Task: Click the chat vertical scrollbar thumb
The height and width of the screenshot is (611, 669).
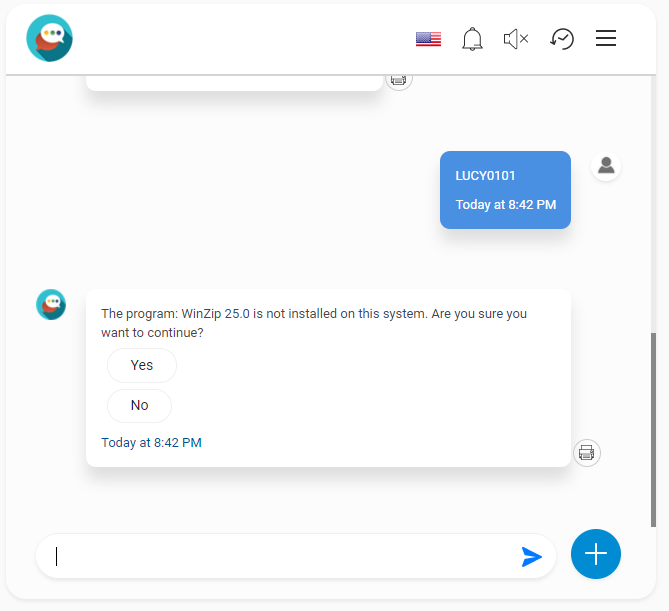Action: coord(653,430)
